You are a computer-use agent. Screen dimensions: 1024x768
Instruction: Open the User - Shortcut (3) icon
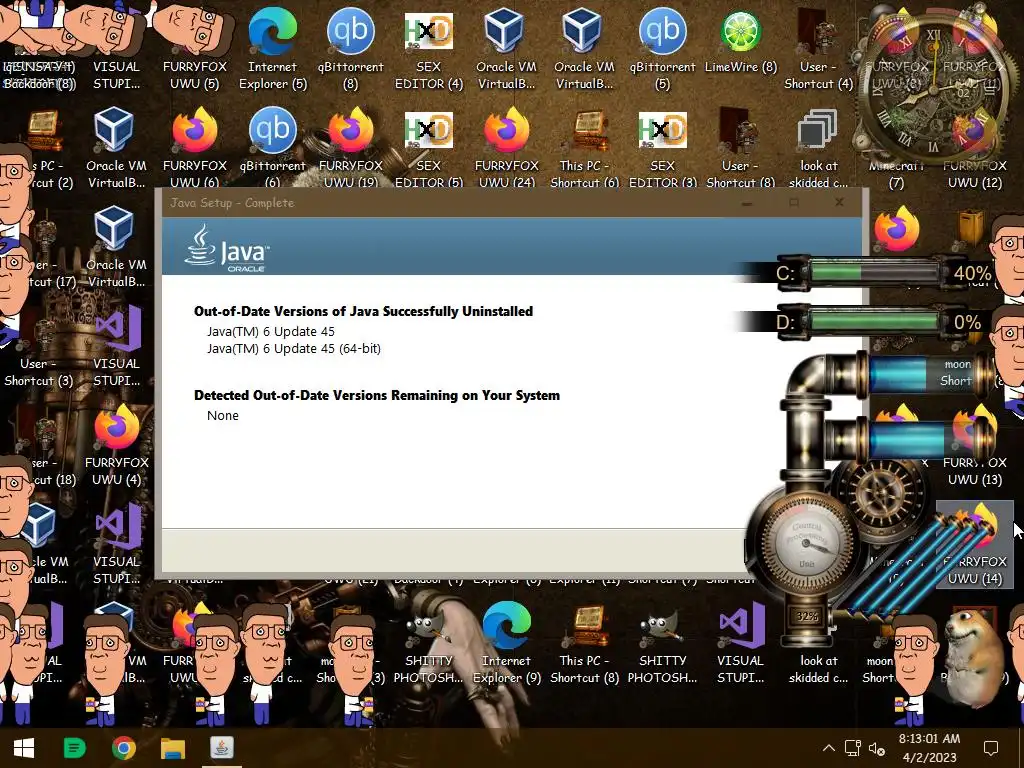tap(39, 346)
